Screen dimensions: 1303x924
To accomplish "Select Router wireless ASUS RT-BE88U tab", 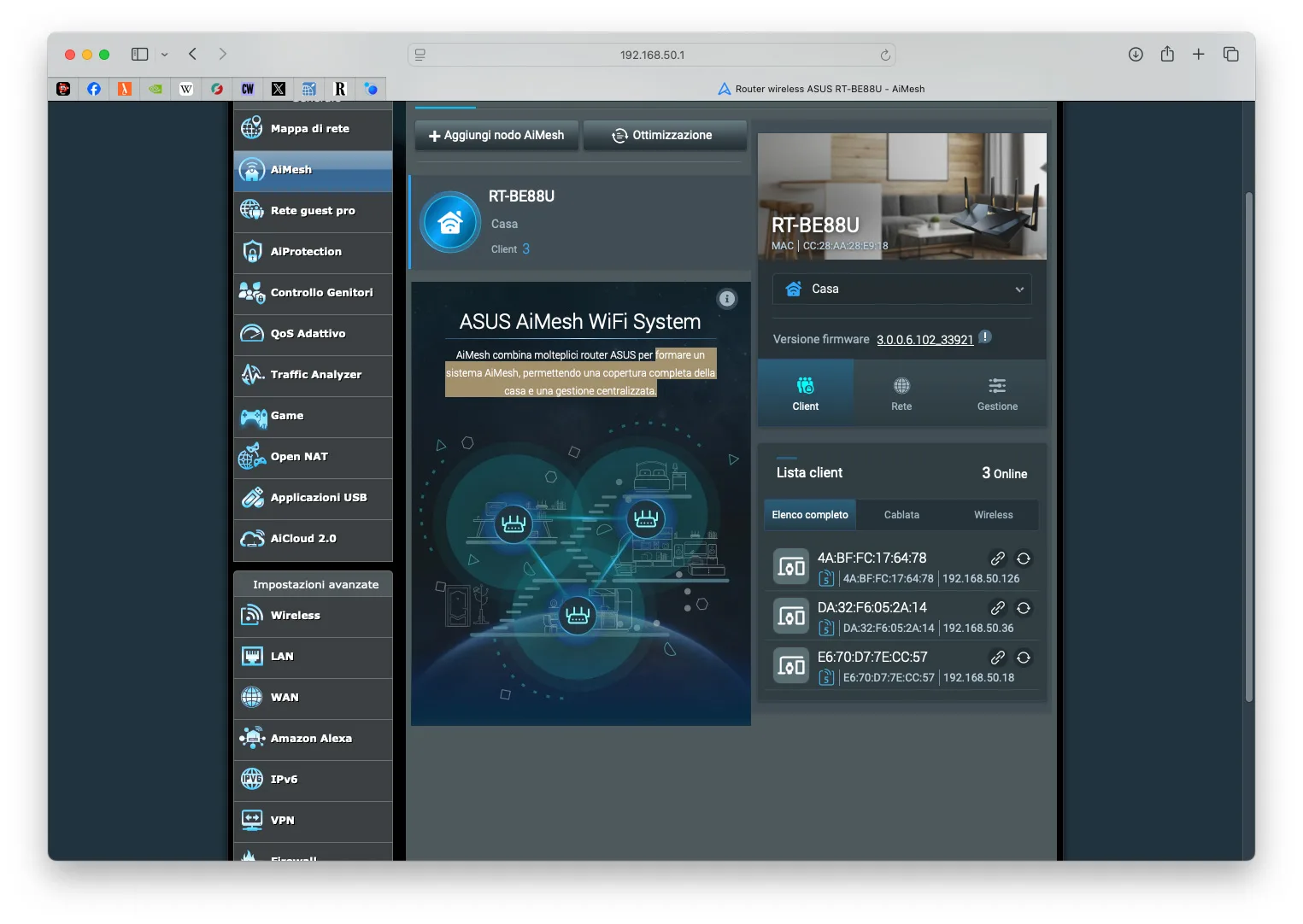I will point(820,89).
